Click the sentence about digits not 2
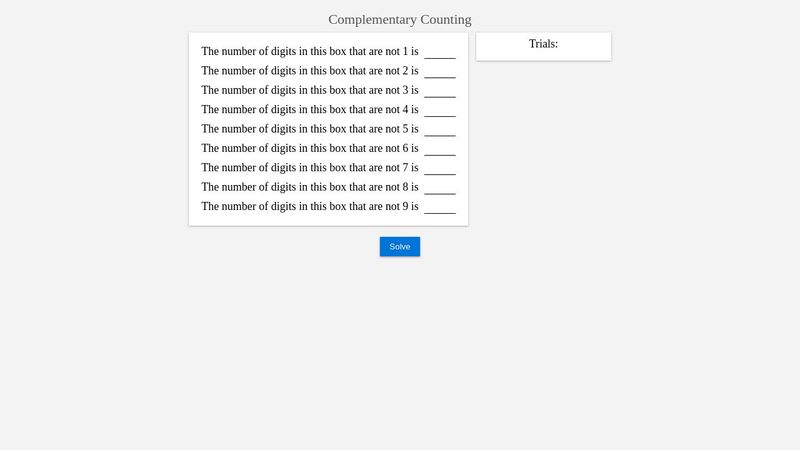This screenshot has width=800, height=450. pos(309,71)
